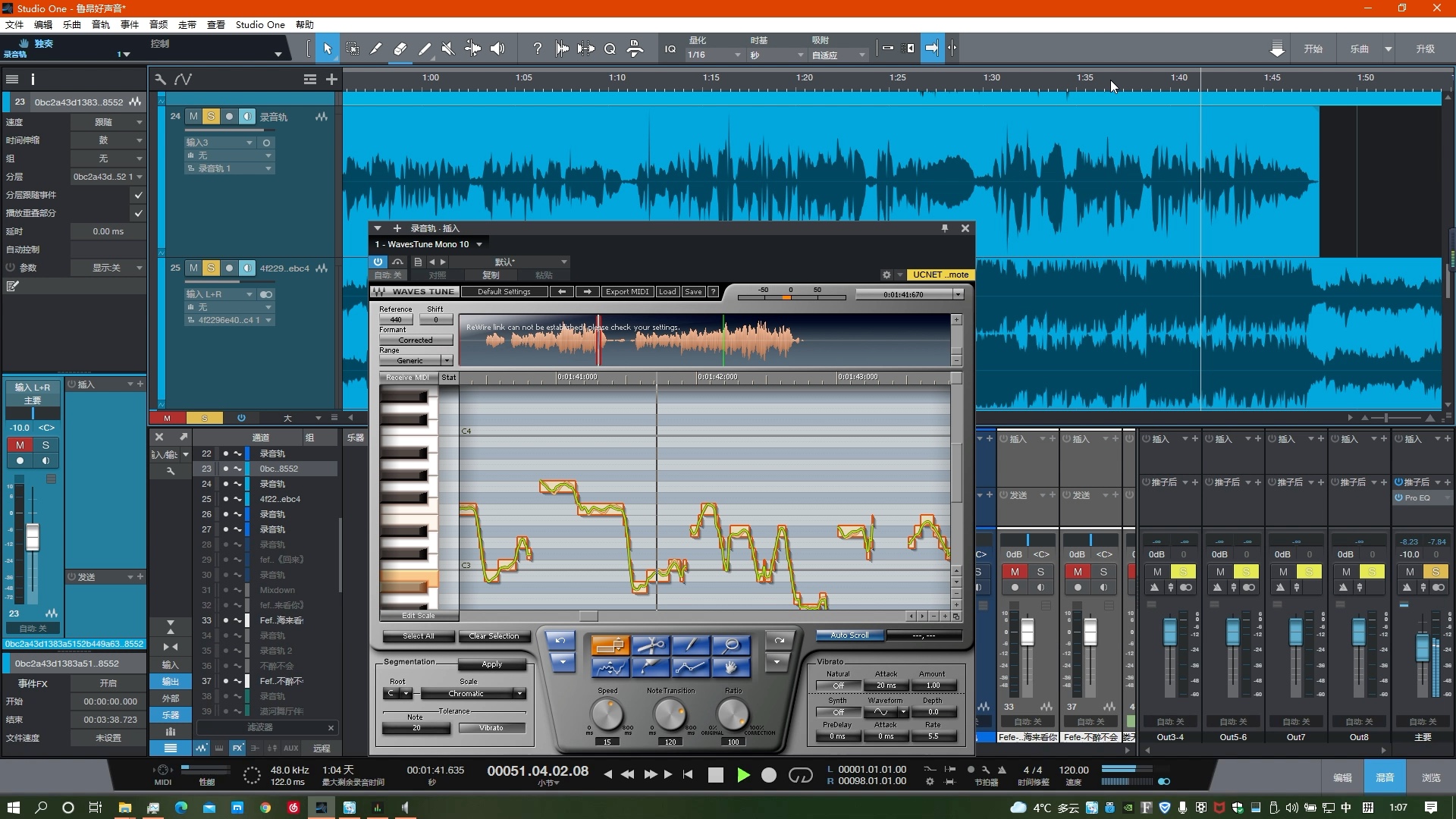Toggle plugin power bypass button
The height and width of the screenshot is (819, 1456).
pos(378,262)
